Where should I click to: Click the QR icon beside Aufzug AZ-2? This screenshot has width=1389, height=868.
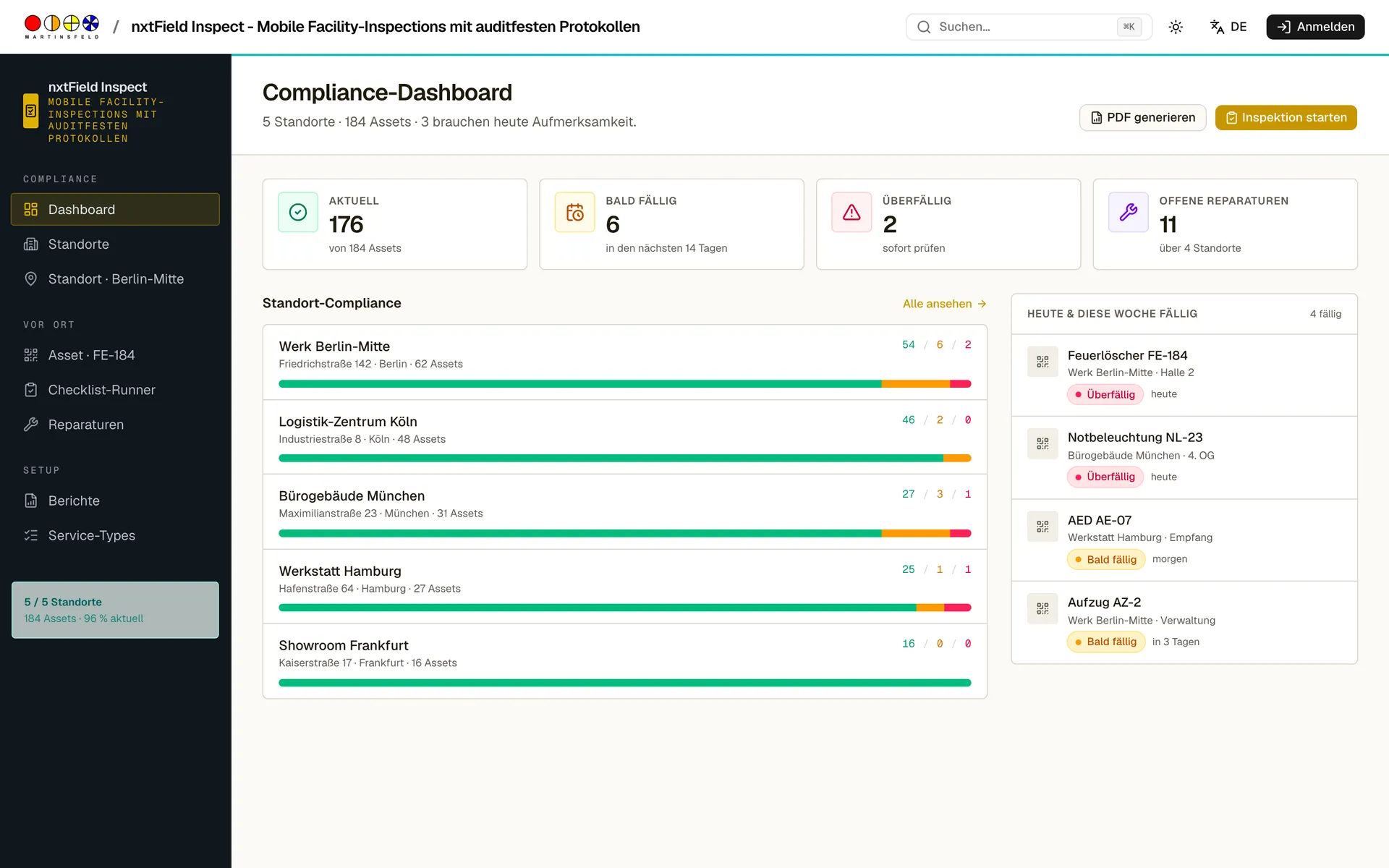click(x=1042, y=609)
